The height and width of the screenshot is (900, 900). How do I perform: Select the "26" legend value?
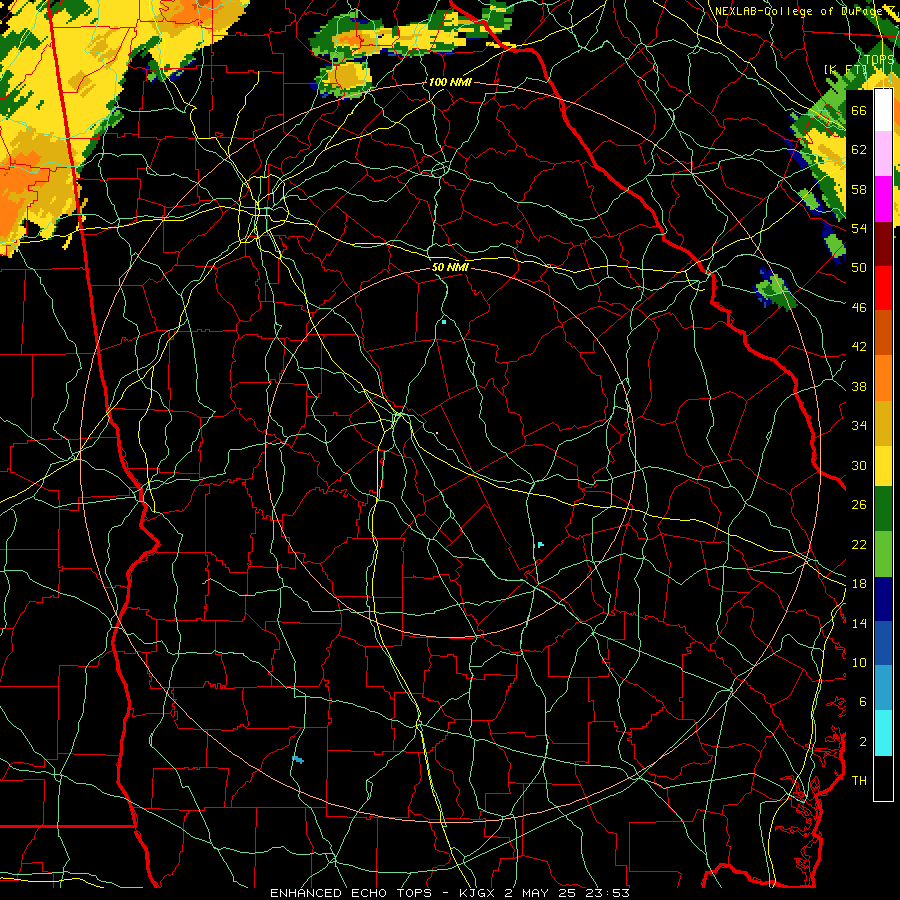pos(859,505)
